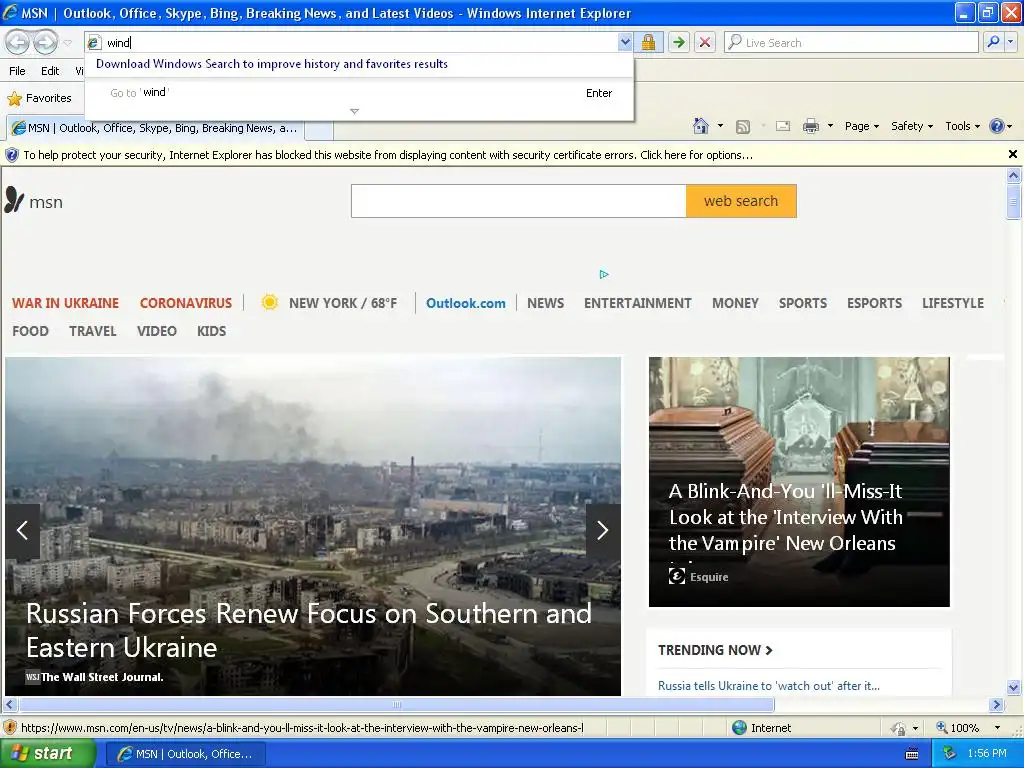Click the Back navigation arrow button
This screenshot has width=1024, height=768.
(x=18, y=42)
